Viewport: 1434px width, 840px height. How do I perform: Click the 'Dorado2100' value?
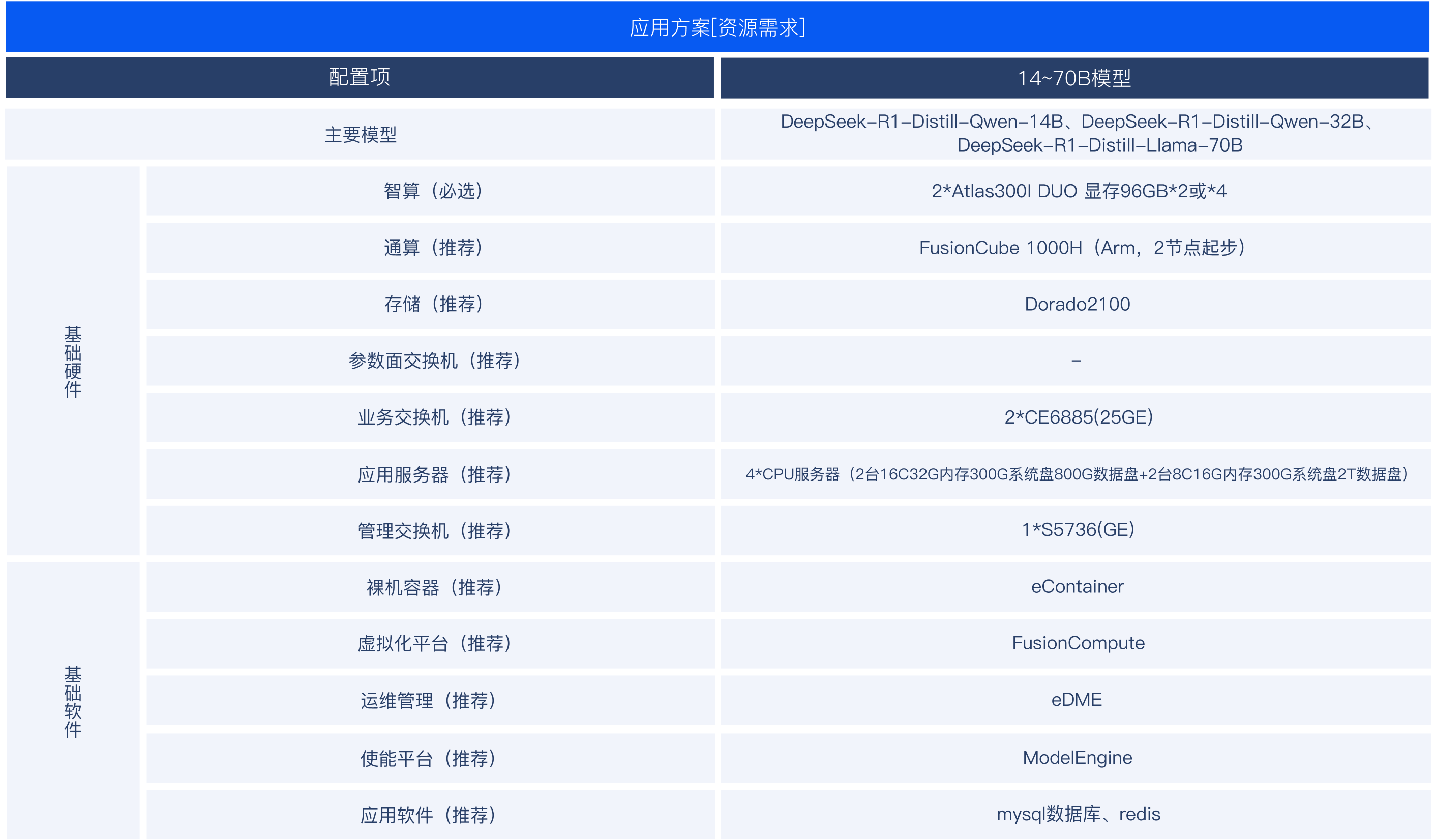point(1077,304)
